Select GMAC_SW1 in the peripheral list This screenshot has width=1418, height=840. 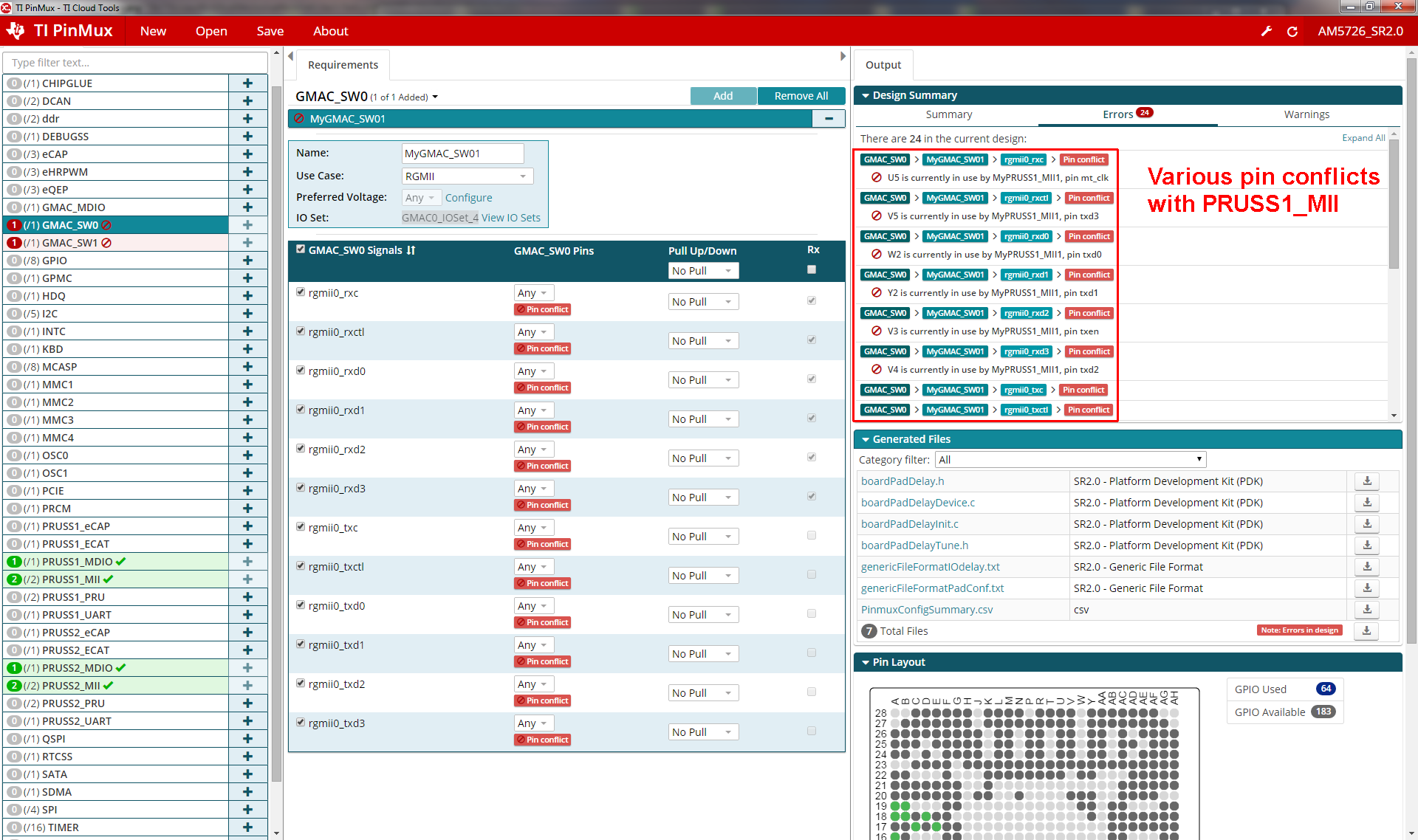coord(116,243)
